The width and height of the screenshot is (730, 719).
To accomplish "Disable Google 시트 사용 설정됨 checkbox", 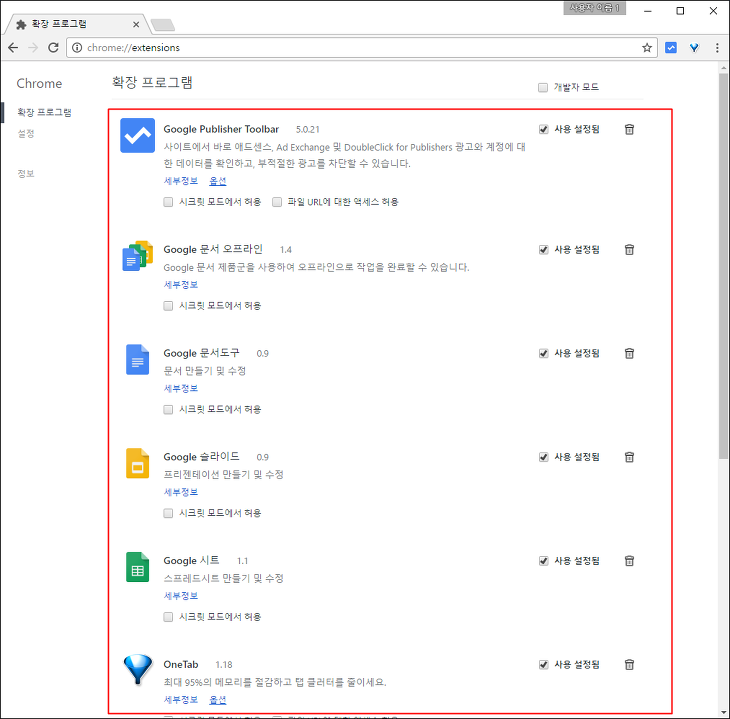I will 543,561.
